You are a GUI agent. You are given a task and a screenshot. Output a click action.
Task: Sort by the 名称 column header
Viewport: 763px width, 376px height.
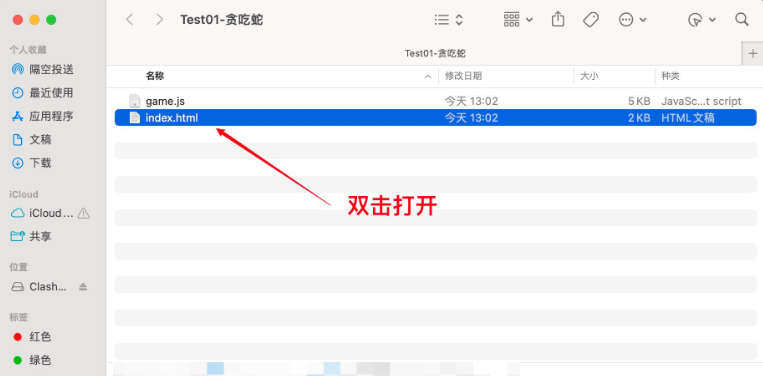click(155, 76)
